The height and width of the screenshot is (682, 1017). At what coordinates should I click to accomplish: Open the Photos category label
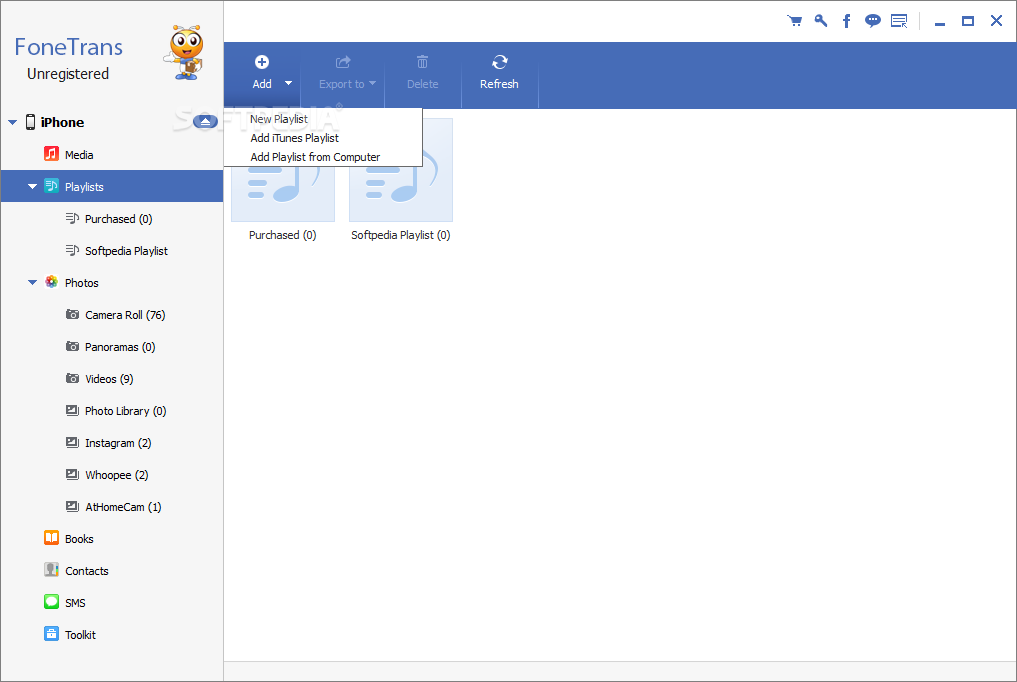[x=82, y=283]
